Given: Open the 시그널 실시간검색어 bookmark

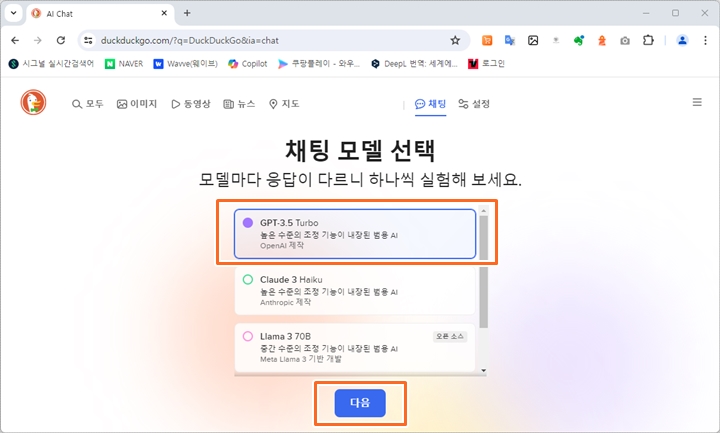Looking at the screenshot, I should 51,64.
